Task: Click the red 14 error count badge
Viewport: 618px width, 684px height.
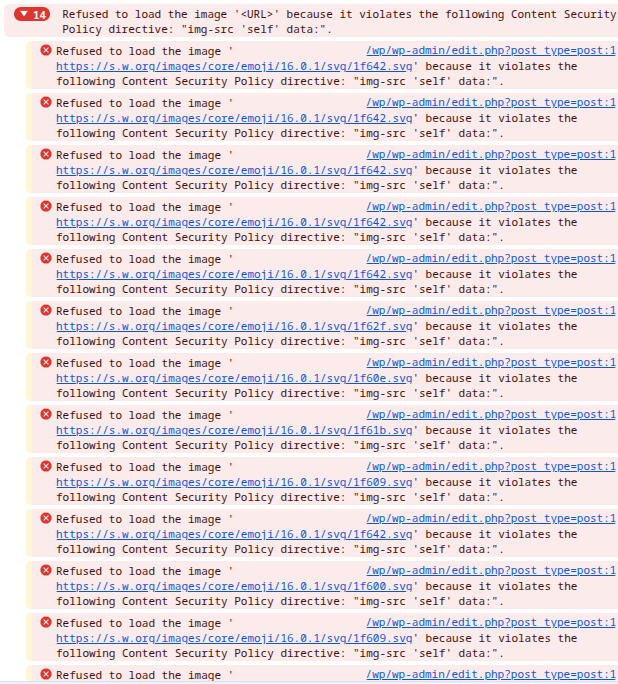Action: (x=32, y=14)
